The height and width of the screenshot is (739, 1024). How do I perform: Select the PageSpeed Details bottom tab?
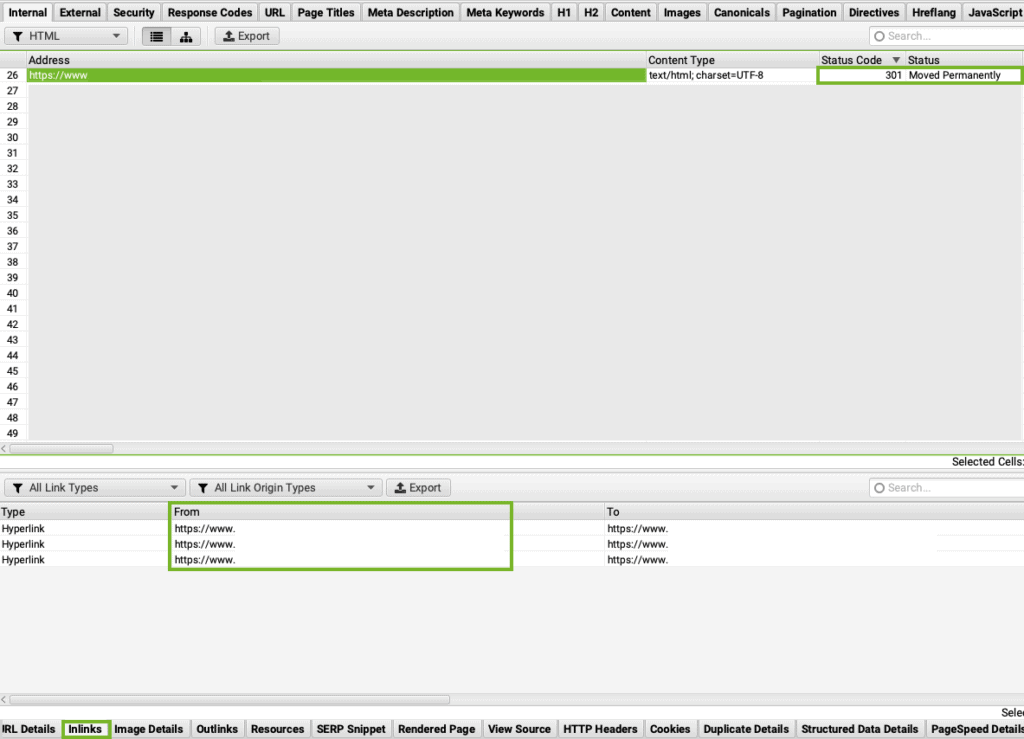click(x=976, y=729)
